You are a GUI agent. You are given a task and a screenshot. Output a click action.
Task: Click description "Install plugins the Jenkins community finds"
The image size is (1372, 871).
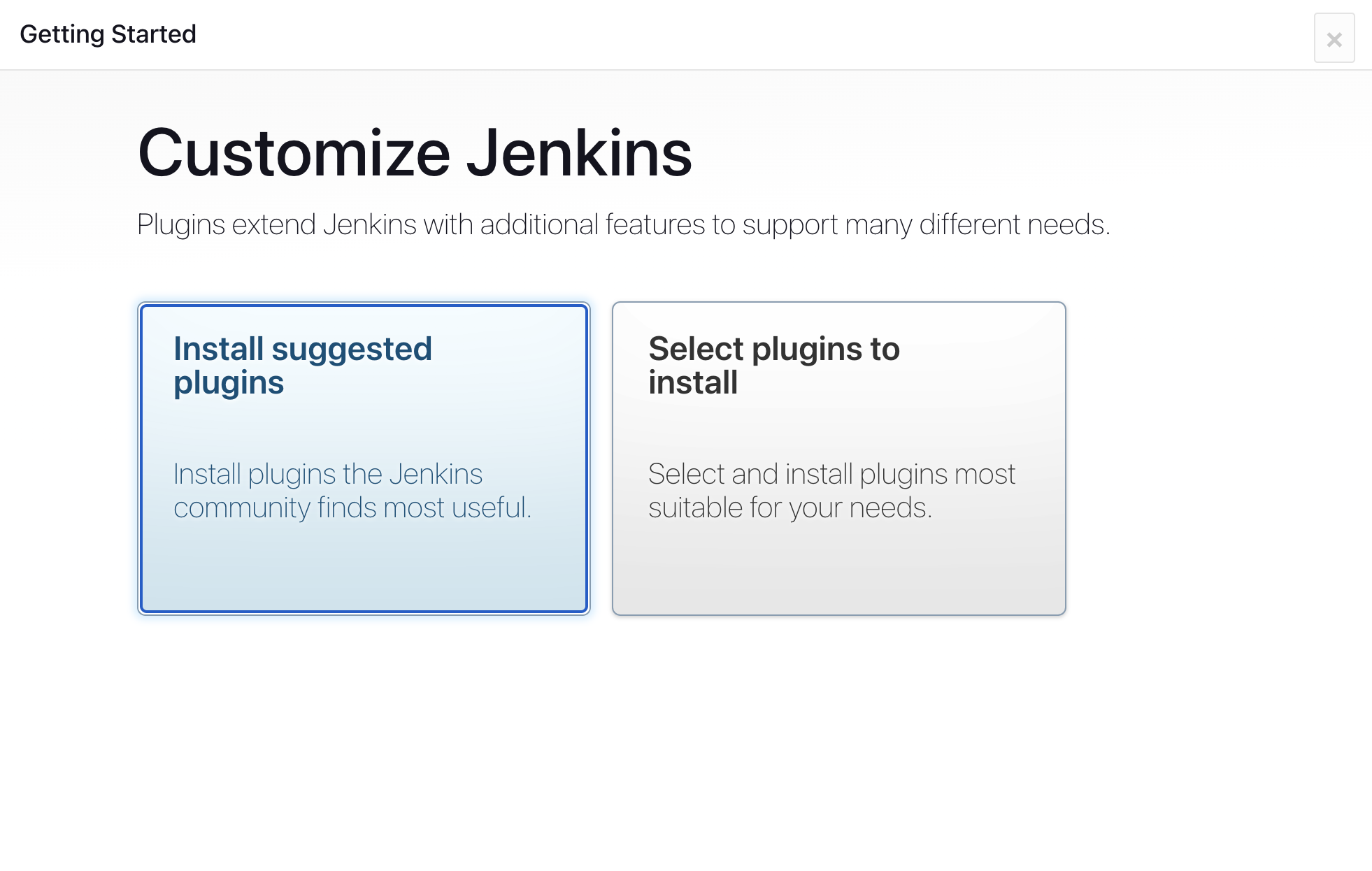point(352,491)
